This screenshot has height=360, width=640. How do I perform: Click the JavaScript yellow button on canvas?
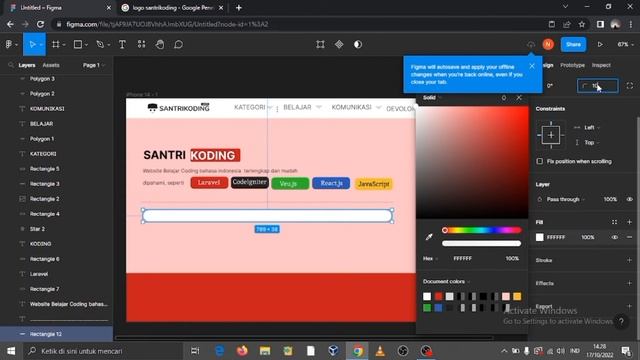[373, 184]
